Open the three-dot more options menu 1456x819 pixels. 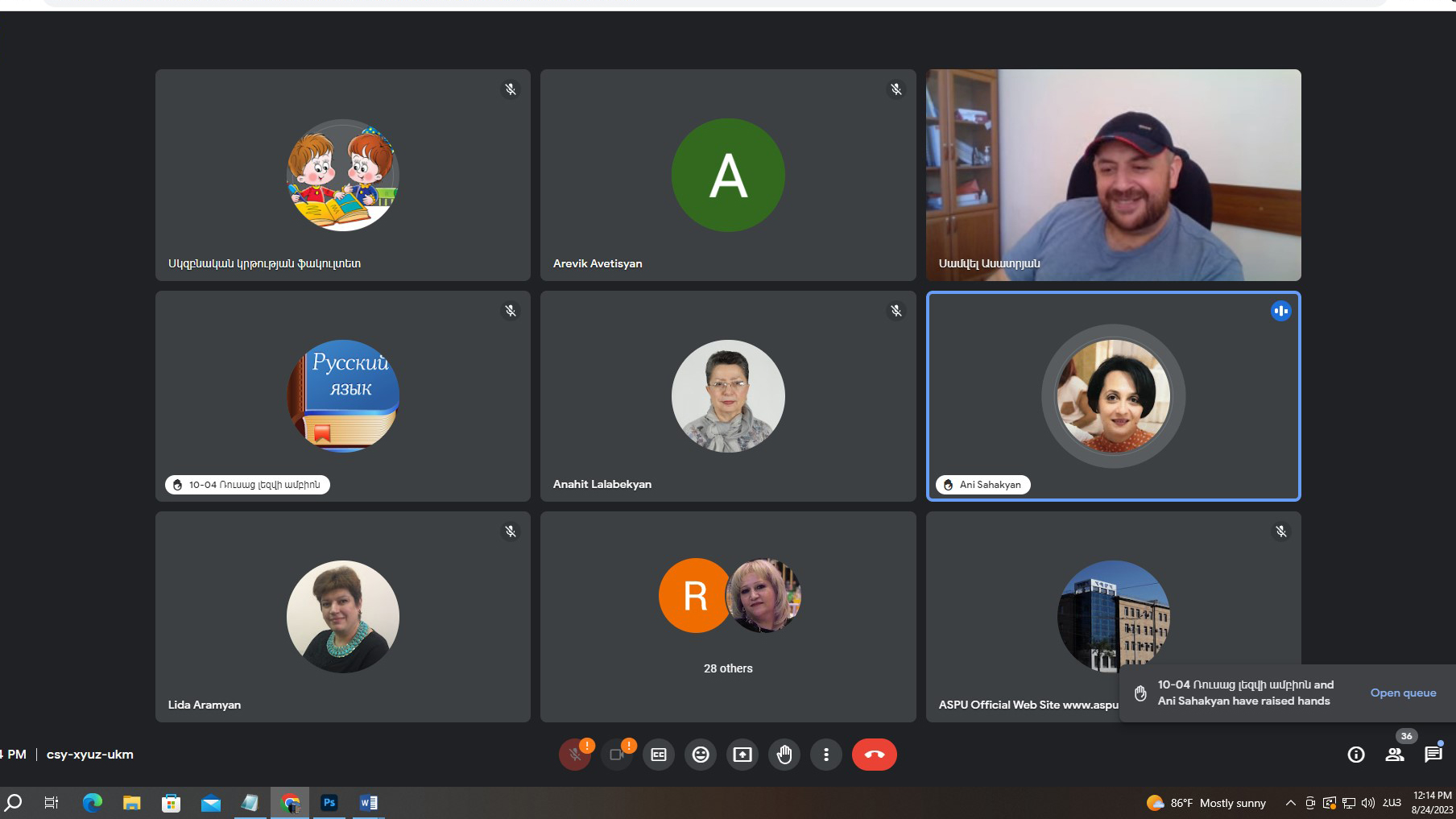(826, 755)
